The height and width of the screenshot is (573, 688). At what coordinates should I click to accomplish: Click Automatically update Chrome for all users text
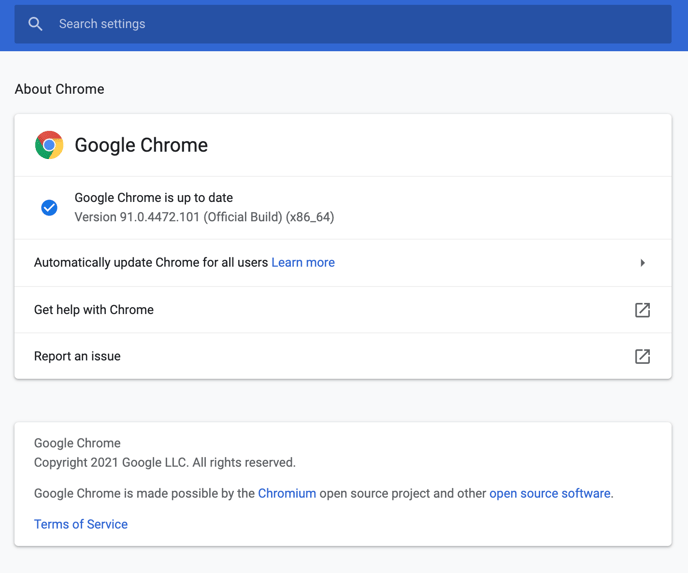point(151,262)
